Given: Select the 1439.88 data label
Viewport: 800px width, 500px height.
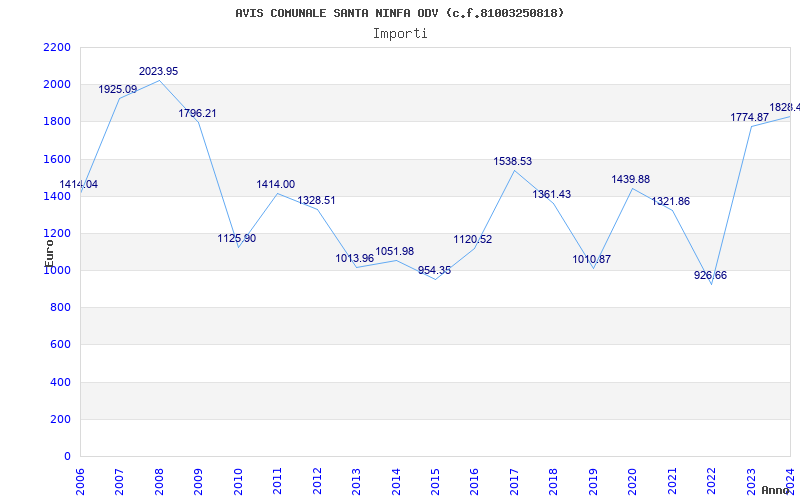Looking at the screenshot, I should pyautogui.click(x=631, y=180).
